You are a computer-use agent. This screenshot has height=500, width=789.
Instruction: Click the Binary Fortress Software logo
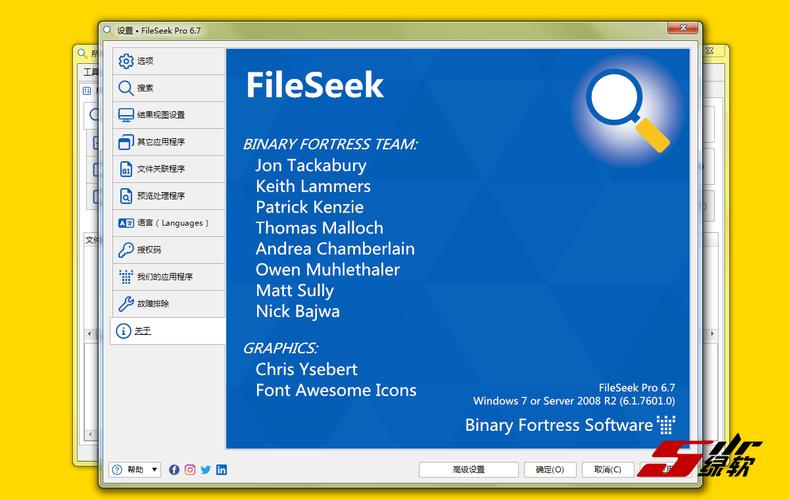570,425
